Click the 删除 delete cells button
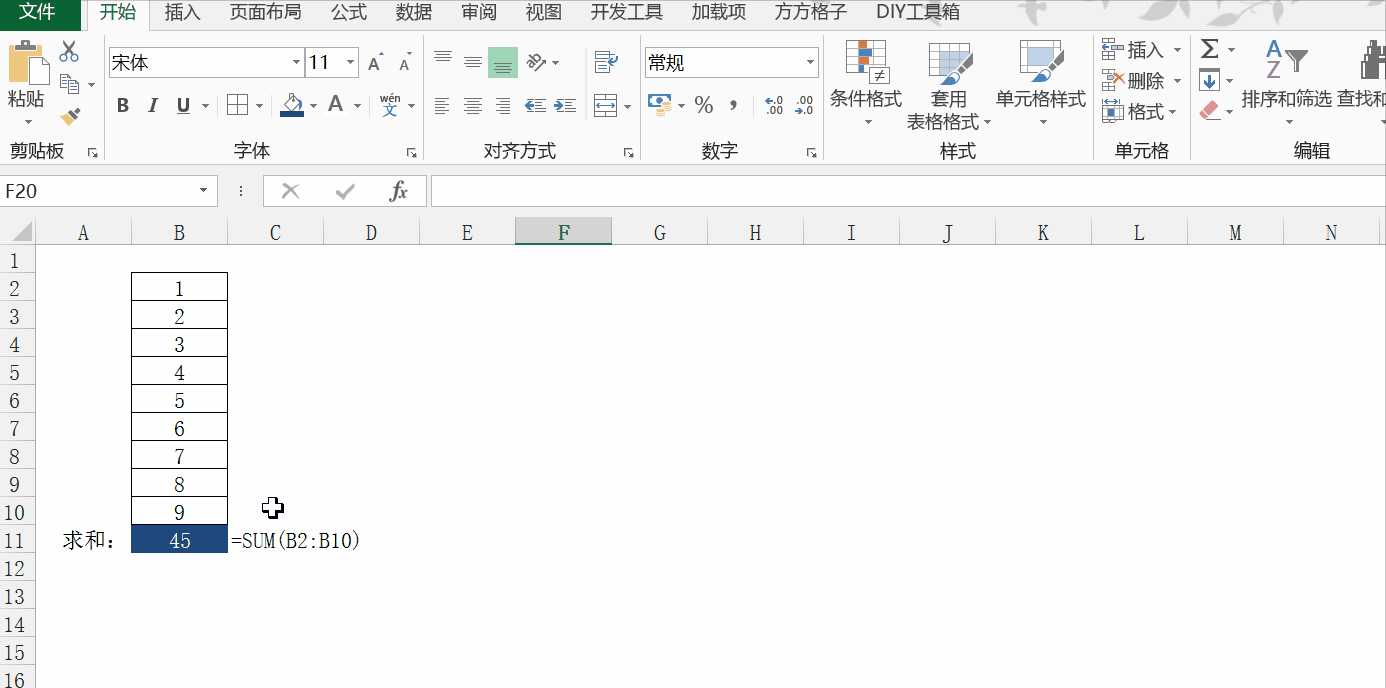Image resolution: width=1386 pixels, height=688 pixels. point(1141,81)
